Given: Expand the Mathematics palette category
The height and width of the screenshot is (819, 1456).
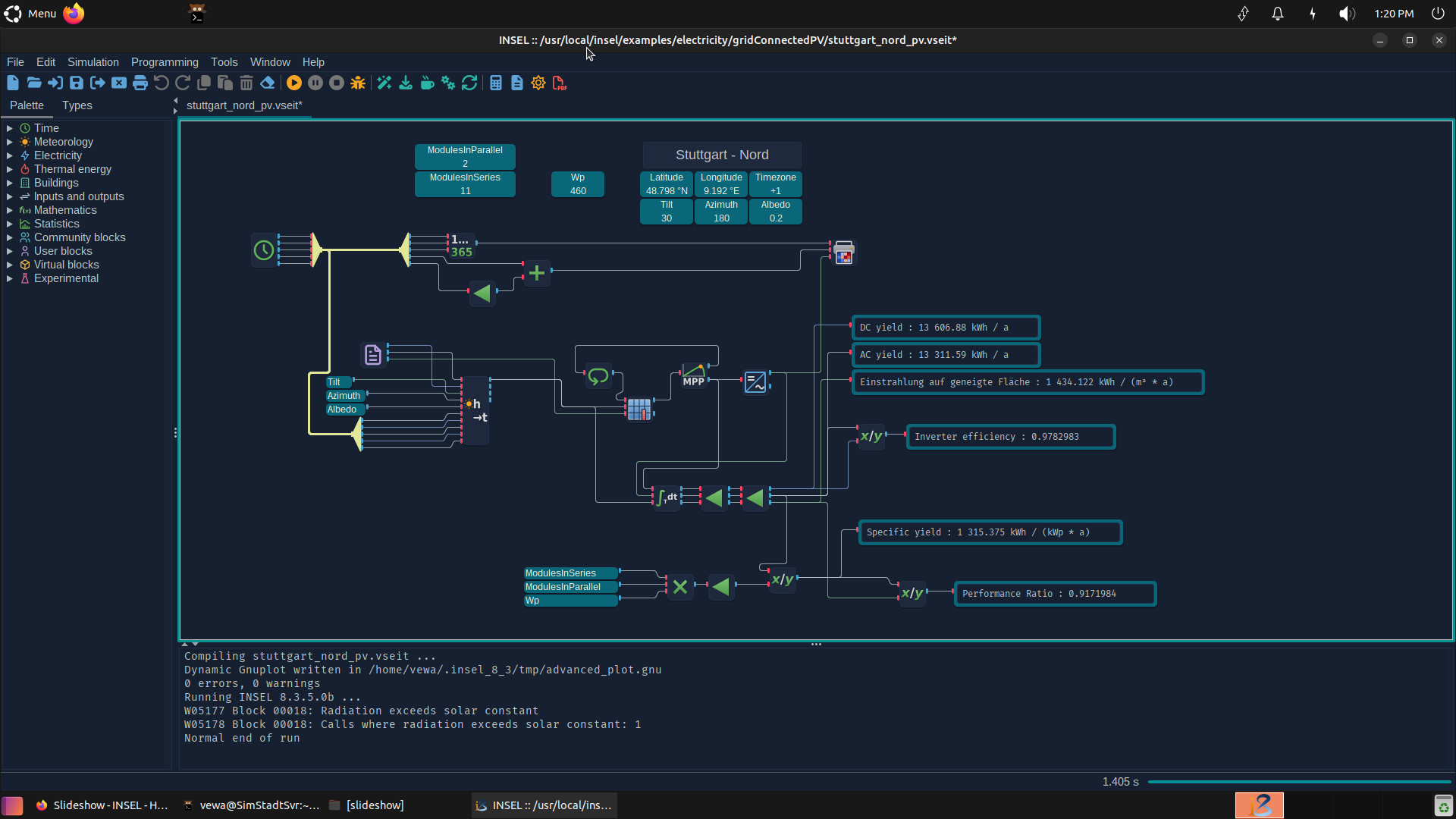Looking at the screenshot, I should (x=65, y=210).
